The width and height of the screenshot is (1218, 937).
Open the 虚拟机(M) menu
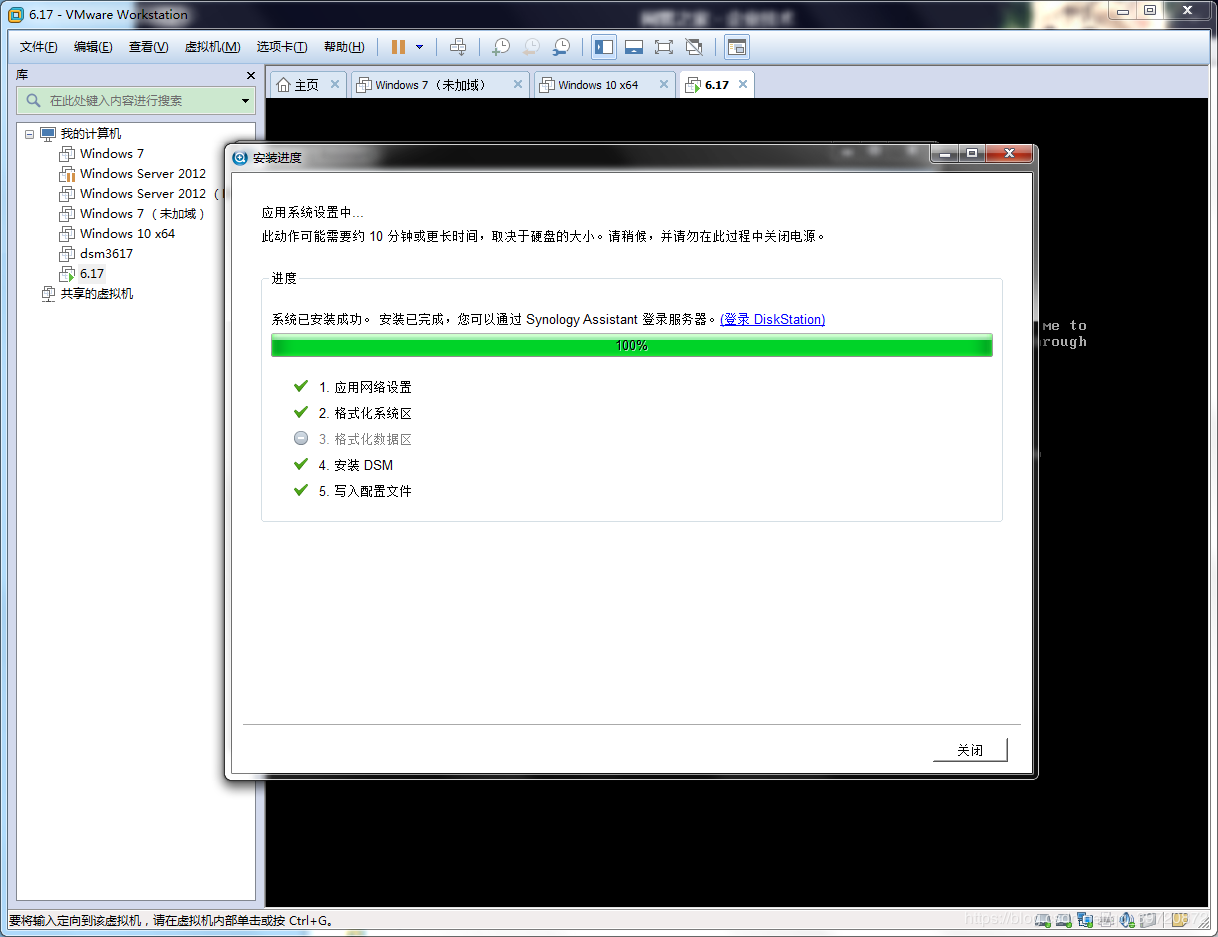(212, 47)
